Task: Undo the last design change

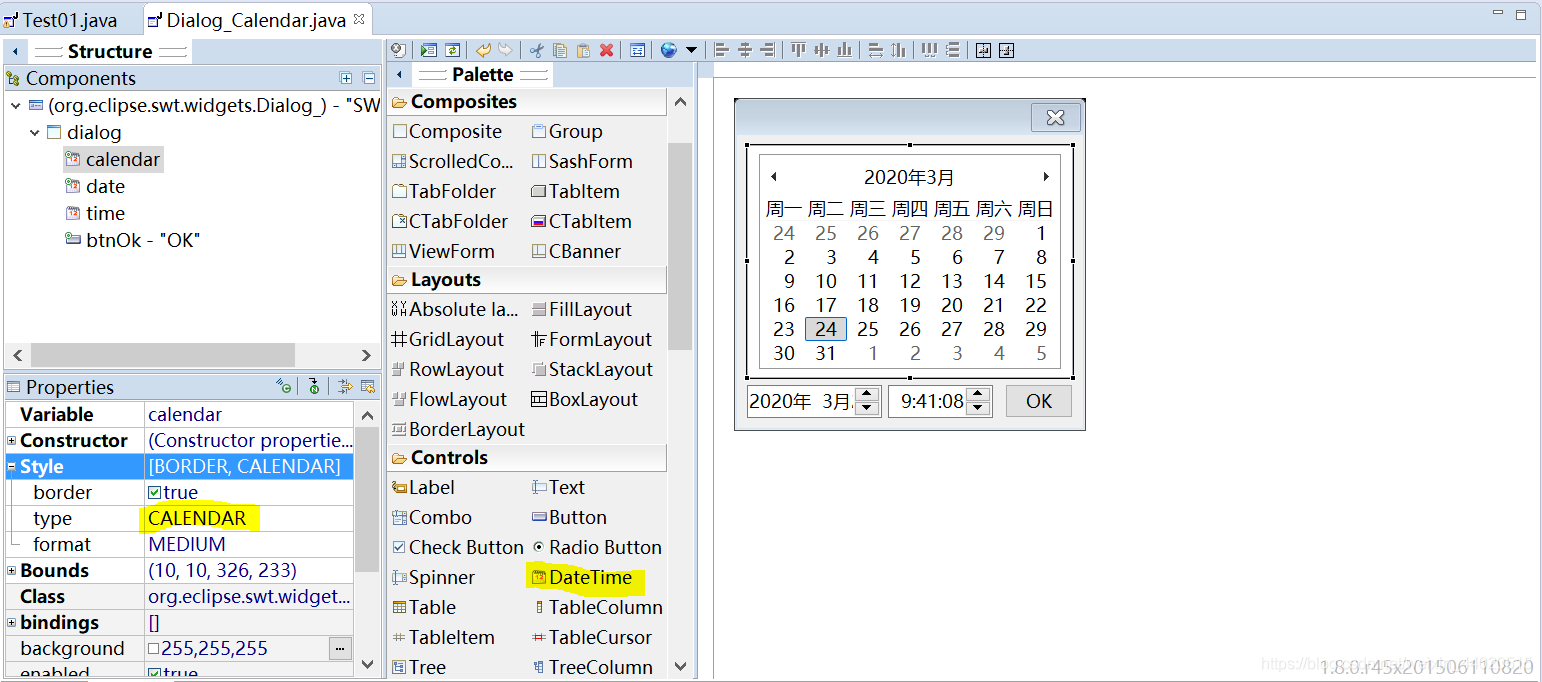Action: tap(483, 50)
